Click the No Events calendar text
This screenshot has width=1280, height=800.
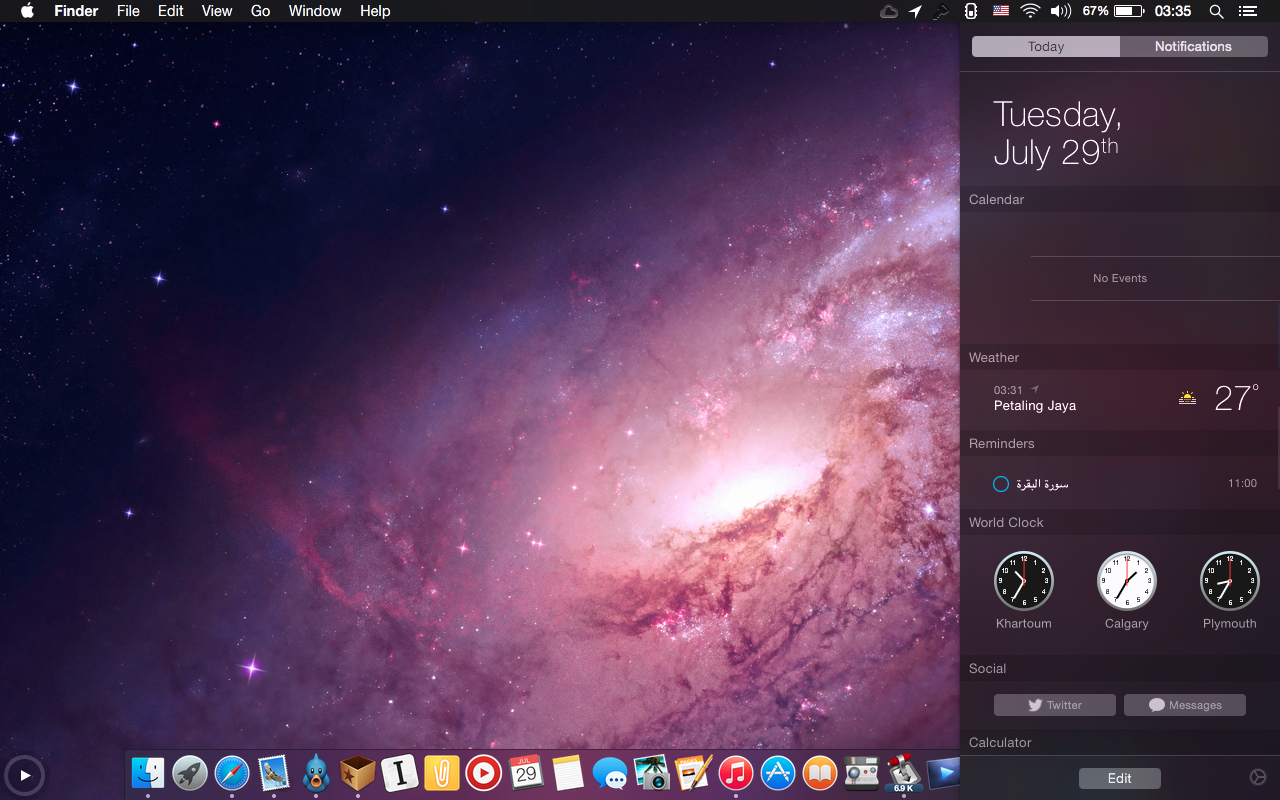[1120, 278]
